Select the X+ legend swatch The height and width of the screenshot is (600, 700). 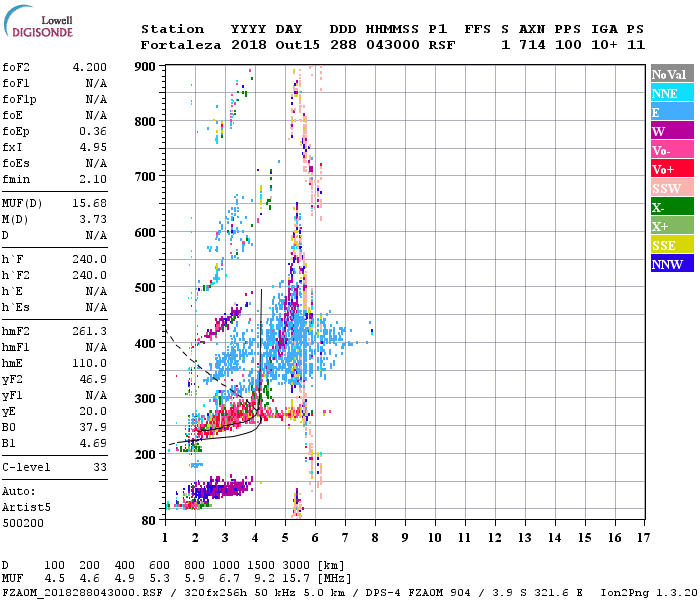tap(672, 226)
